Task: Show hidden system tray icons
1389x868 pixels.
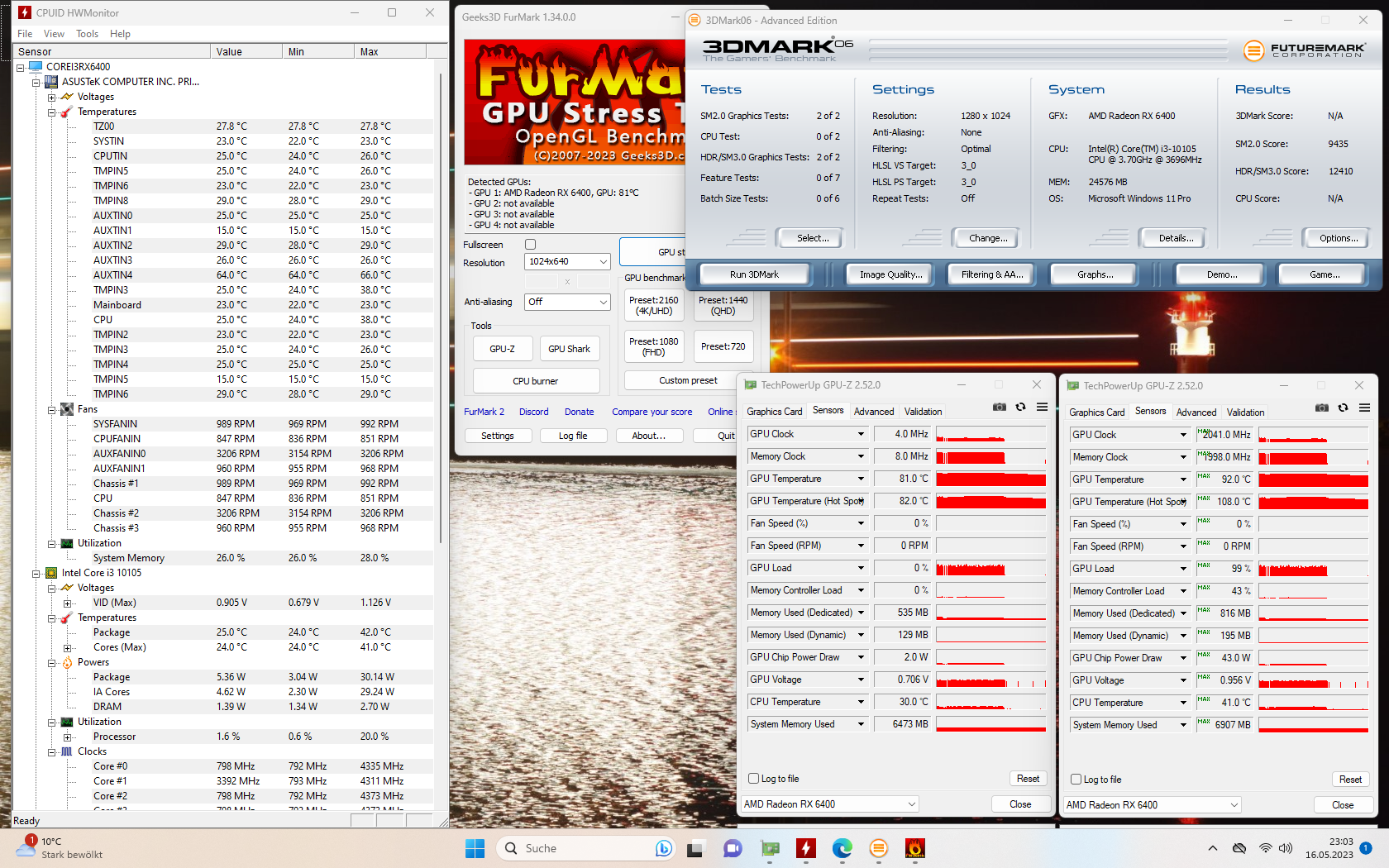Action: tap(1212, 848)
